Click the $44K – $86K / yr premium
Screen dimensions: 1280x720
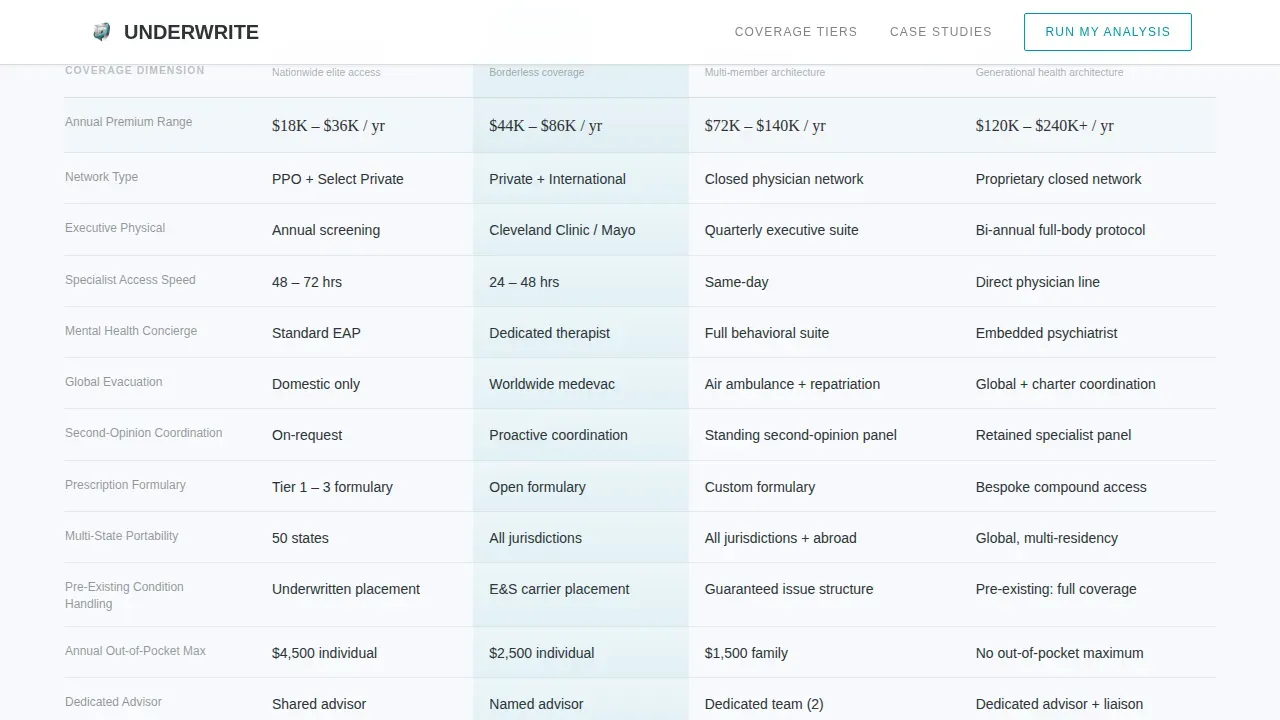[x=546, y=126]
